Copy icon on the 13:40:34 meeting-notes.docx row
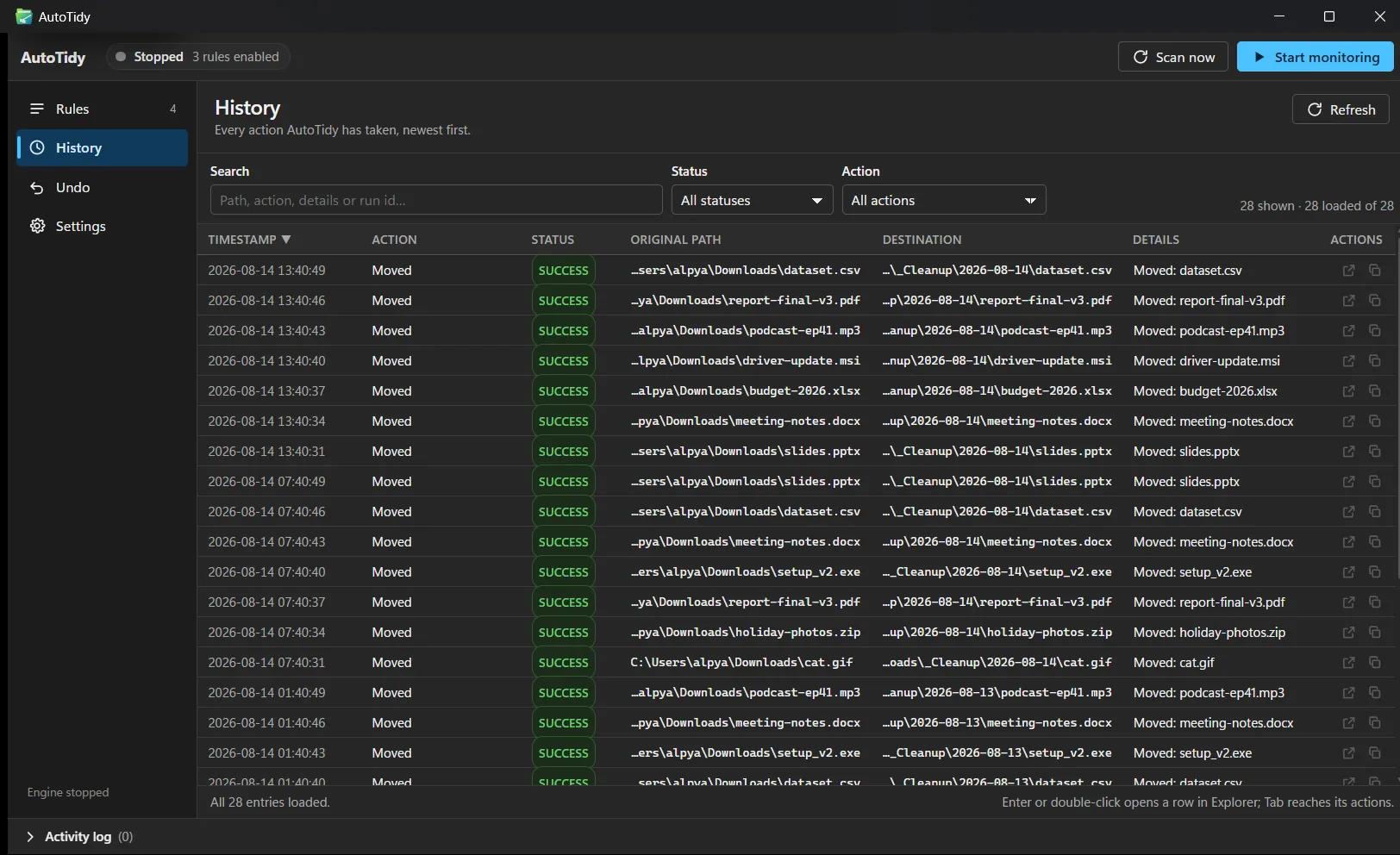 point(1375,421)
